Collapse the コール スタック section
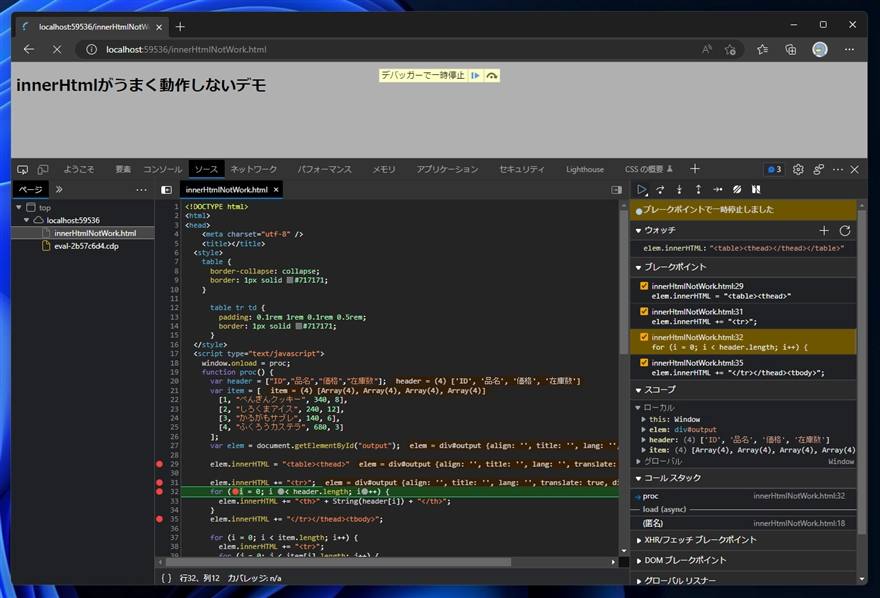Image resolution: width=880 pixels, height=598 pixels. tap(638, 479)
